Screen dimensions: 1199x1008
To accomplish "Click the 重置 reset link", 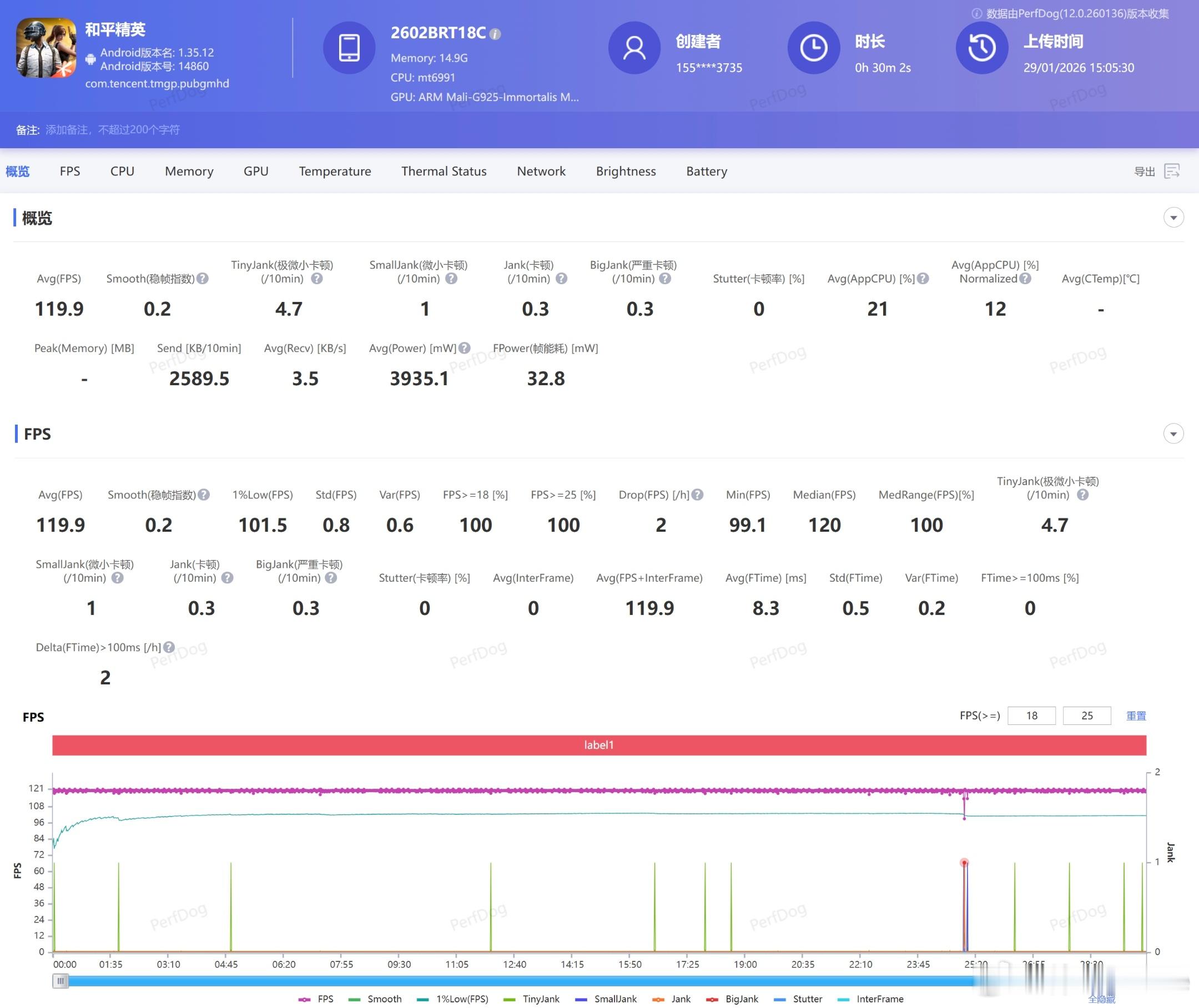I will tap(1136, 716).
